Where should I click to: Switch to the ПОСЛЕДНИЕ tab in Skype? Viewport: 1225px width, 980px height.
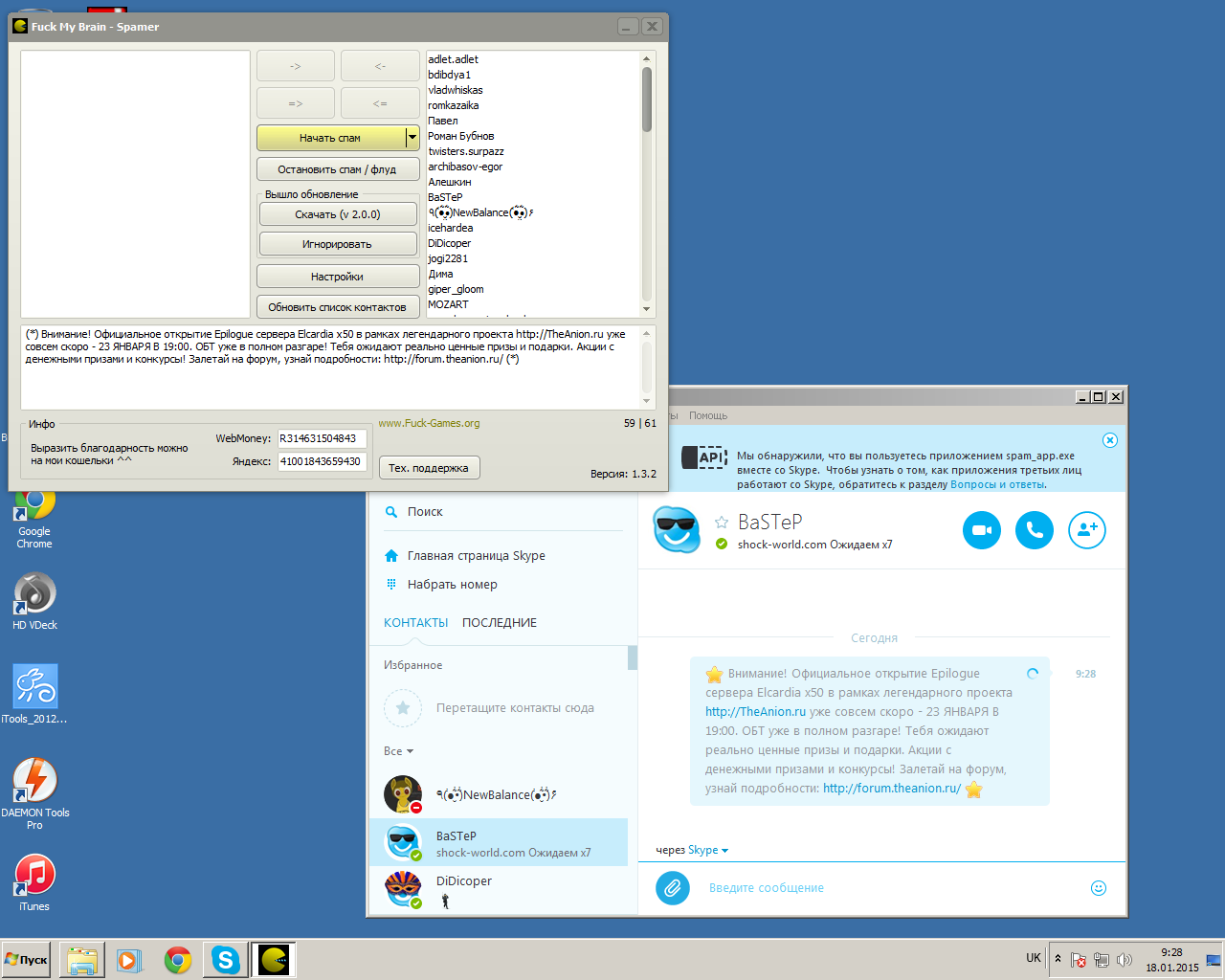[x=500, y=623]
